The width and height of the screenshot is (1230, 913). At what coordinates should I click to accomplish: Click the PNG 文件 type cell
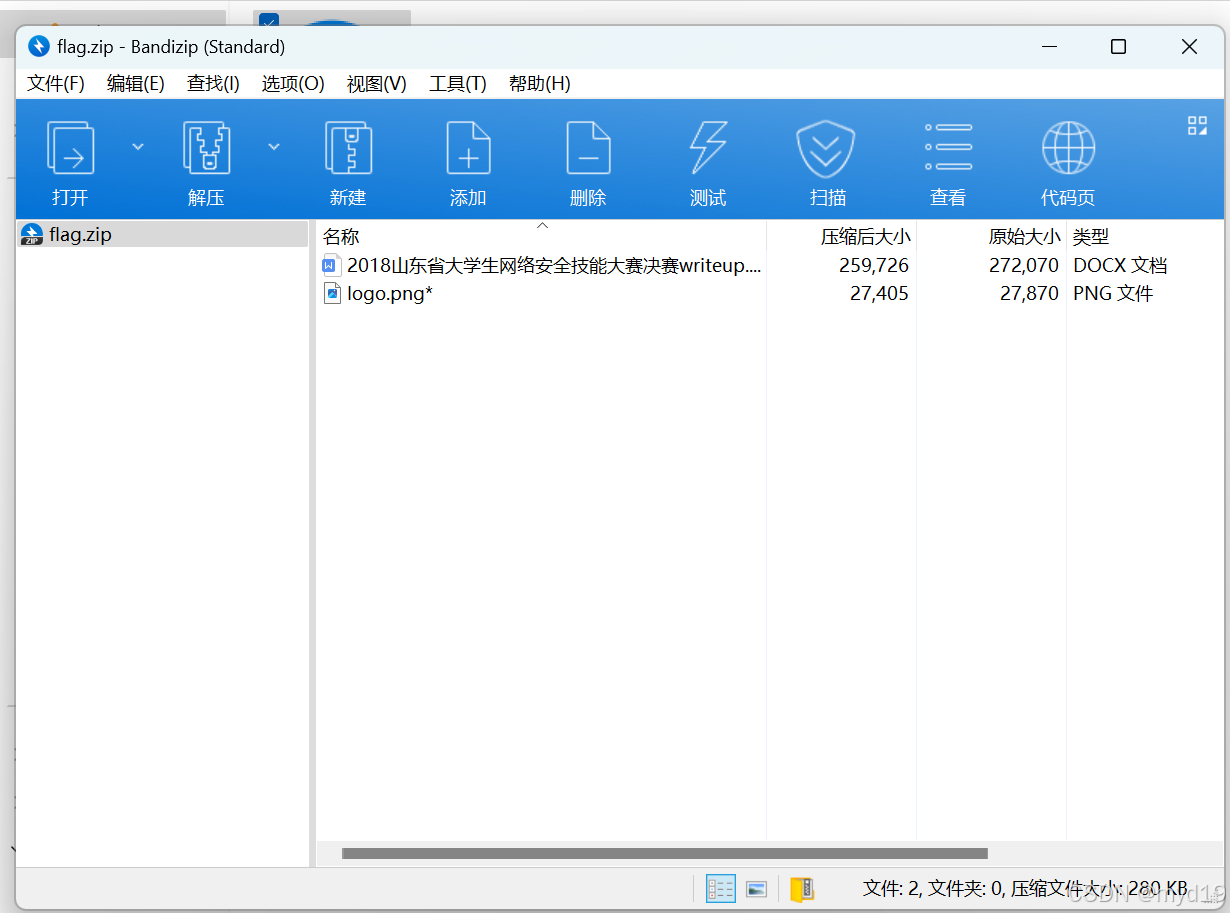(x=1113, y=293)
